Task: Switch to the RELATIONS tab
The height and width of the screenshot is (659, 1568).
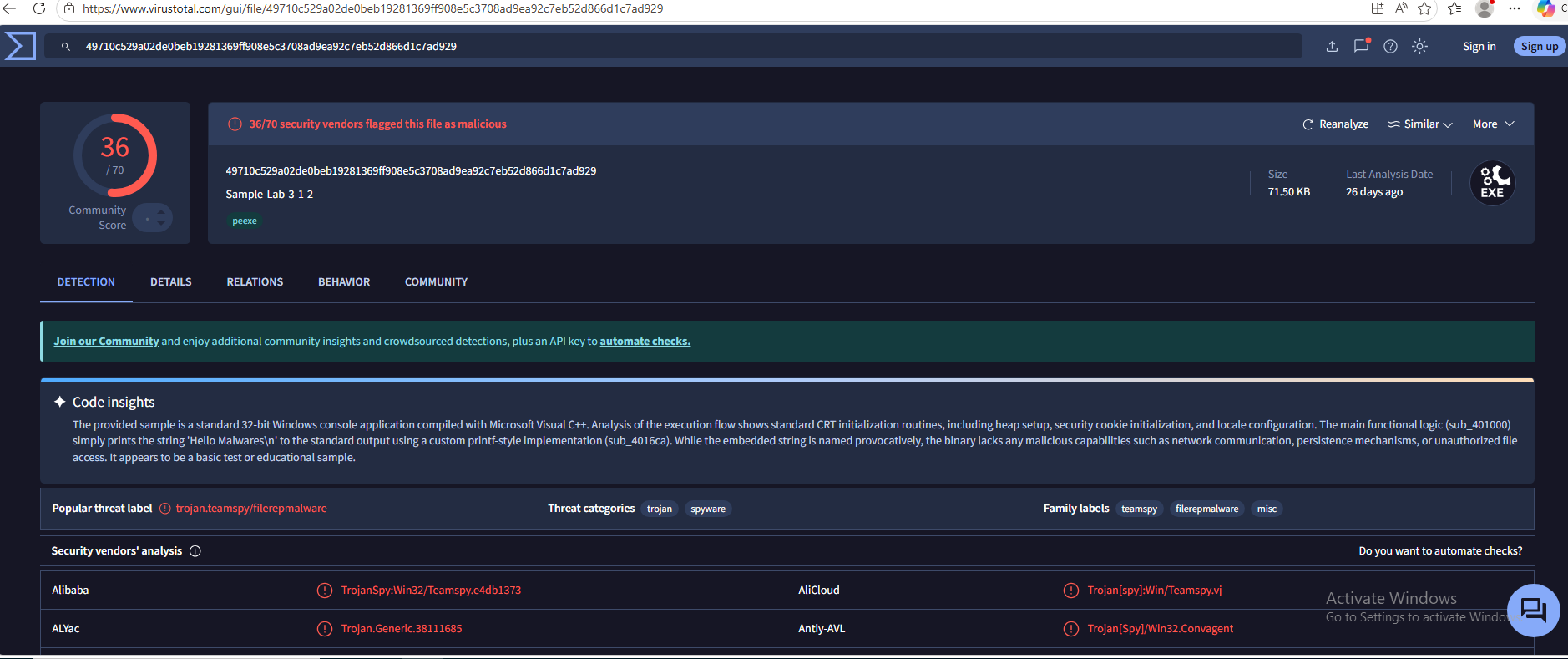Action: point(255,282)
